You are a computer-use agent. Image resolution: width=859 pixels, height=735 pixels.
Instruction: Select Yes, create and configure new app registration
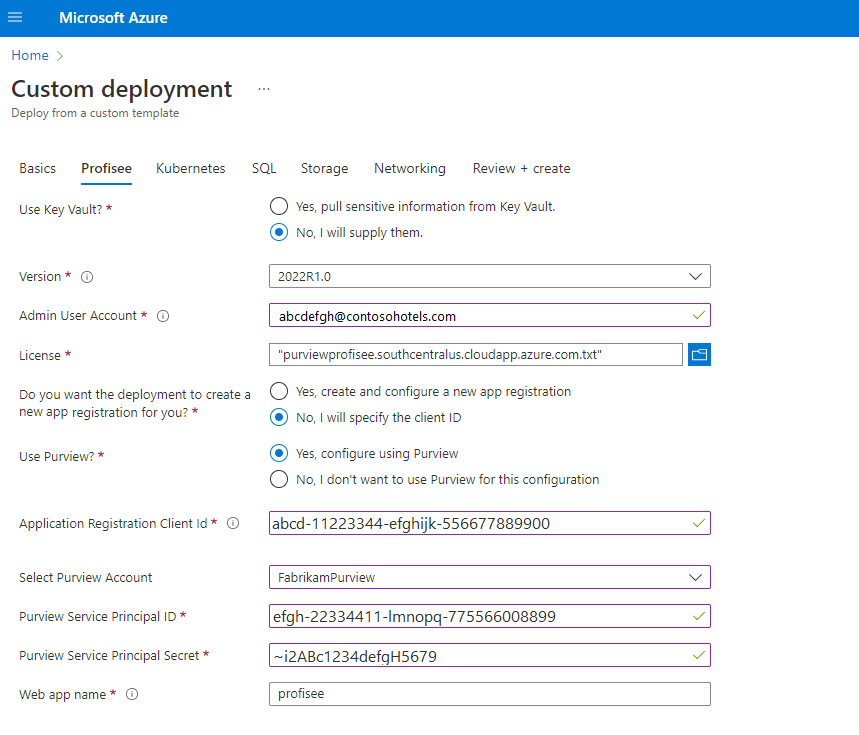(279, 392)
